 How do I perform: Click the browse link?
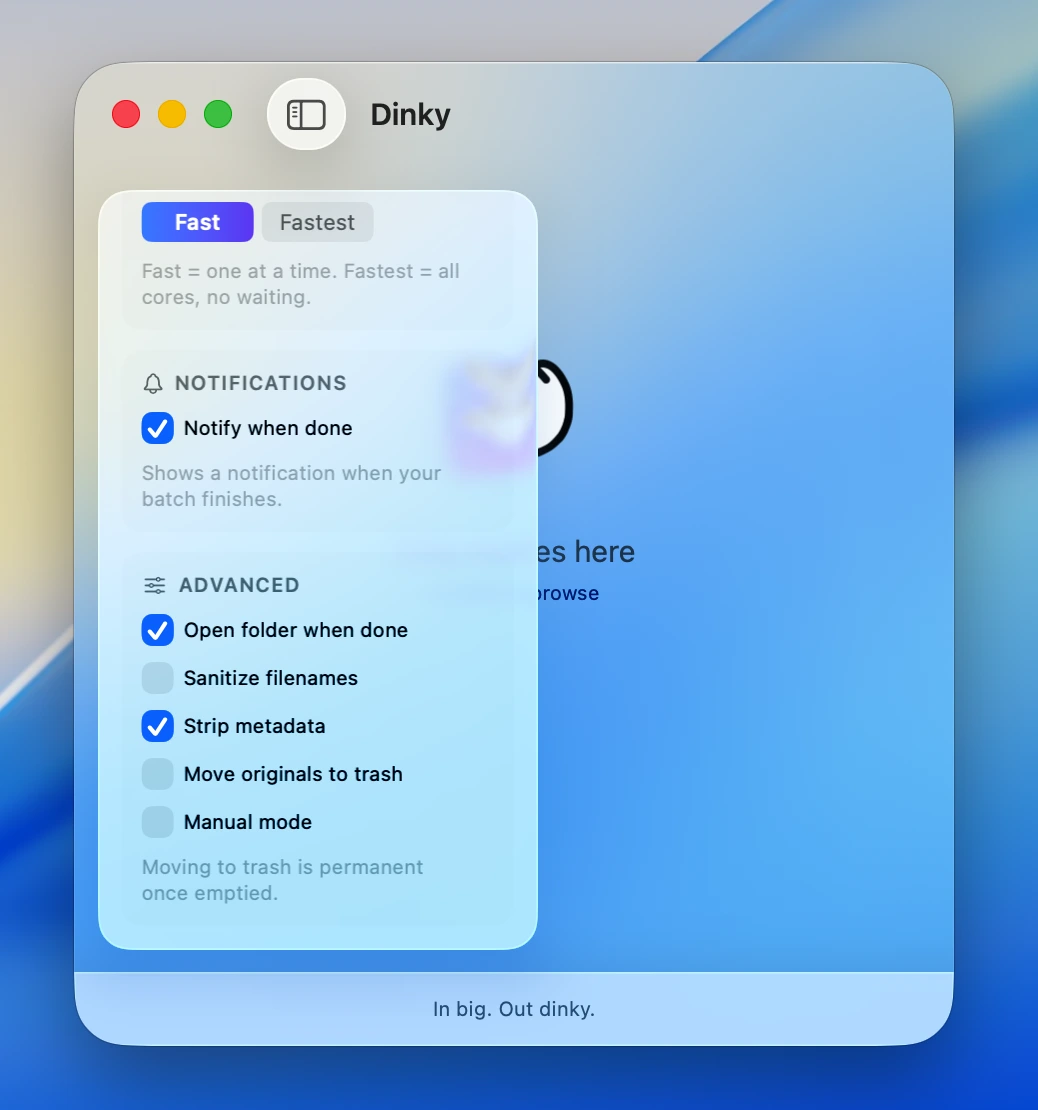(568, 593)
